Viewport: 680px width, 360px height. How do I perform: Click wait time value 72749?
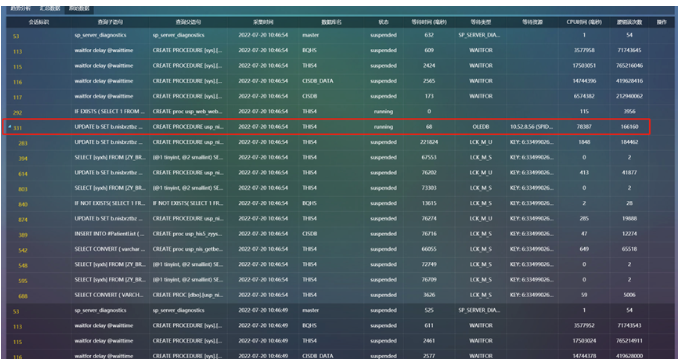428,264
